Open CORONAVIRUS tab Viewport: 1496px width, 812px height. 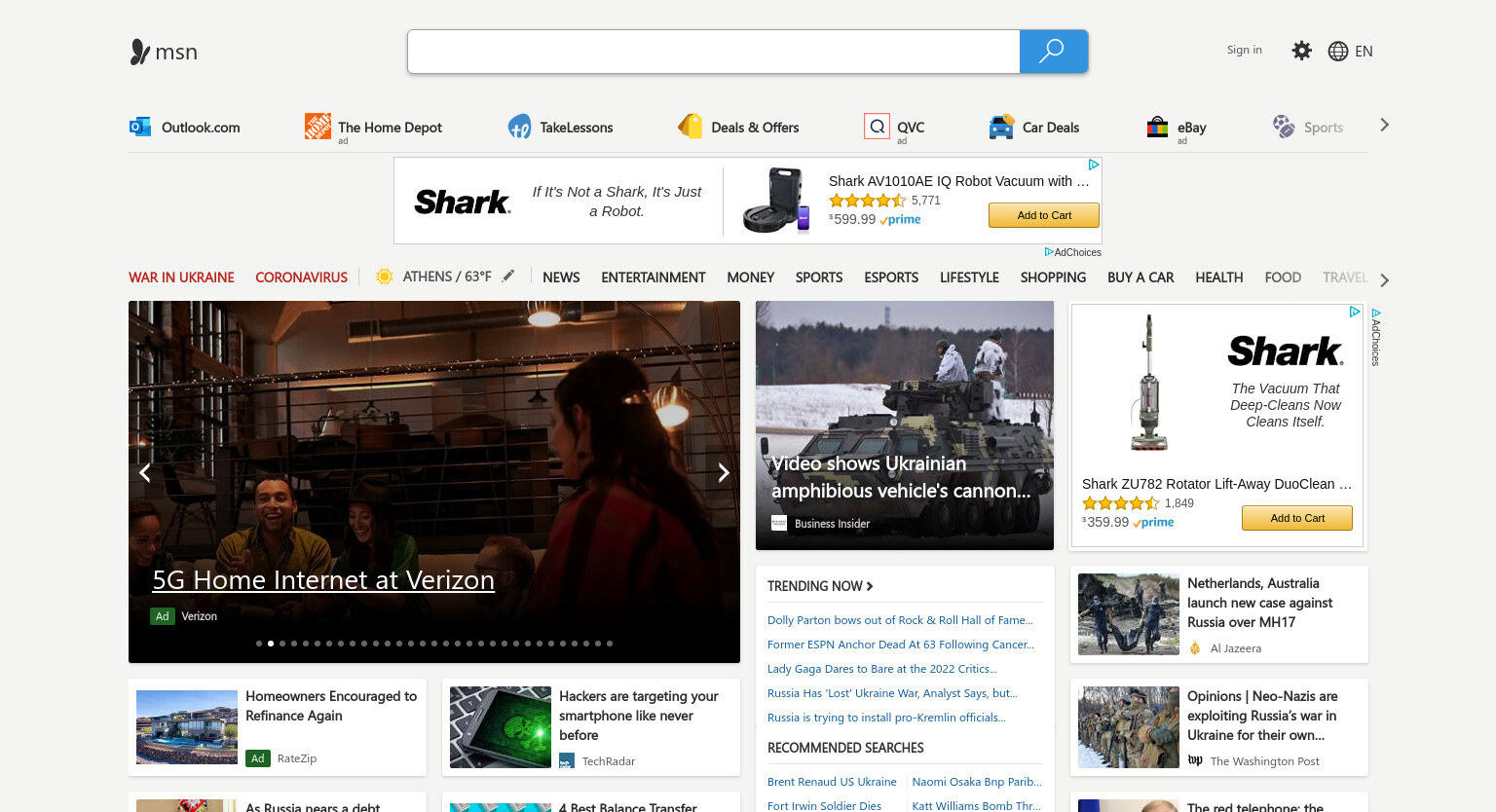tap(301, 277)
